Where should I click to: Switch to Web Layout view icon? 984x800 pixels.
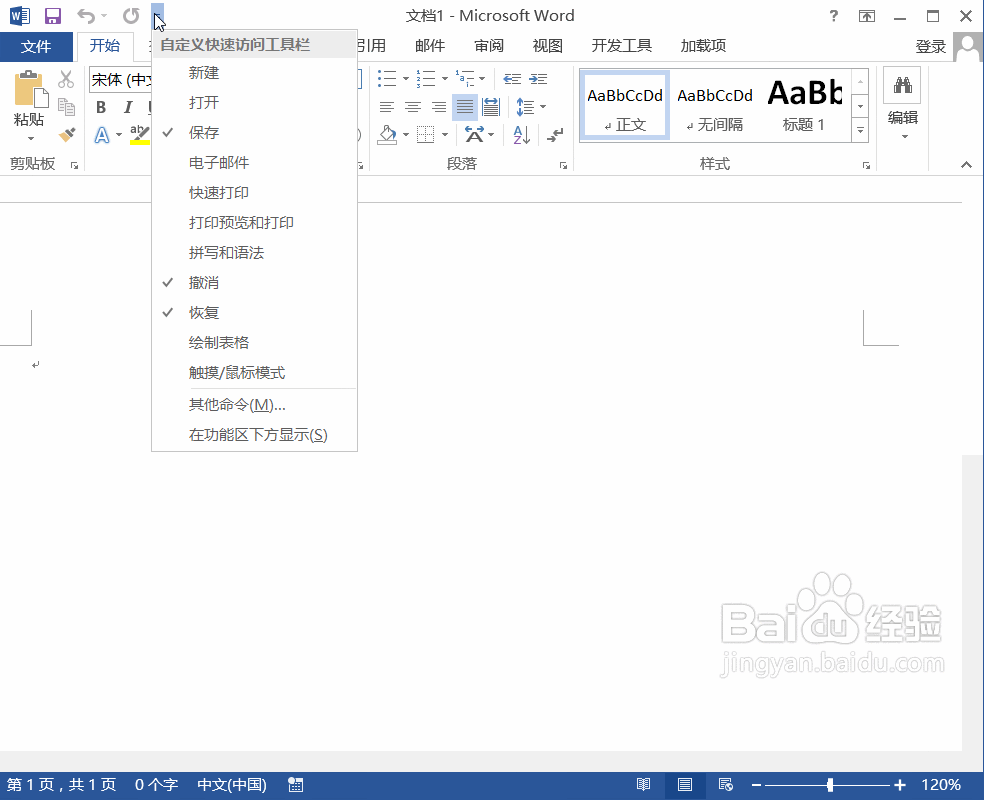pyautogui.click(x=725, y=784)
